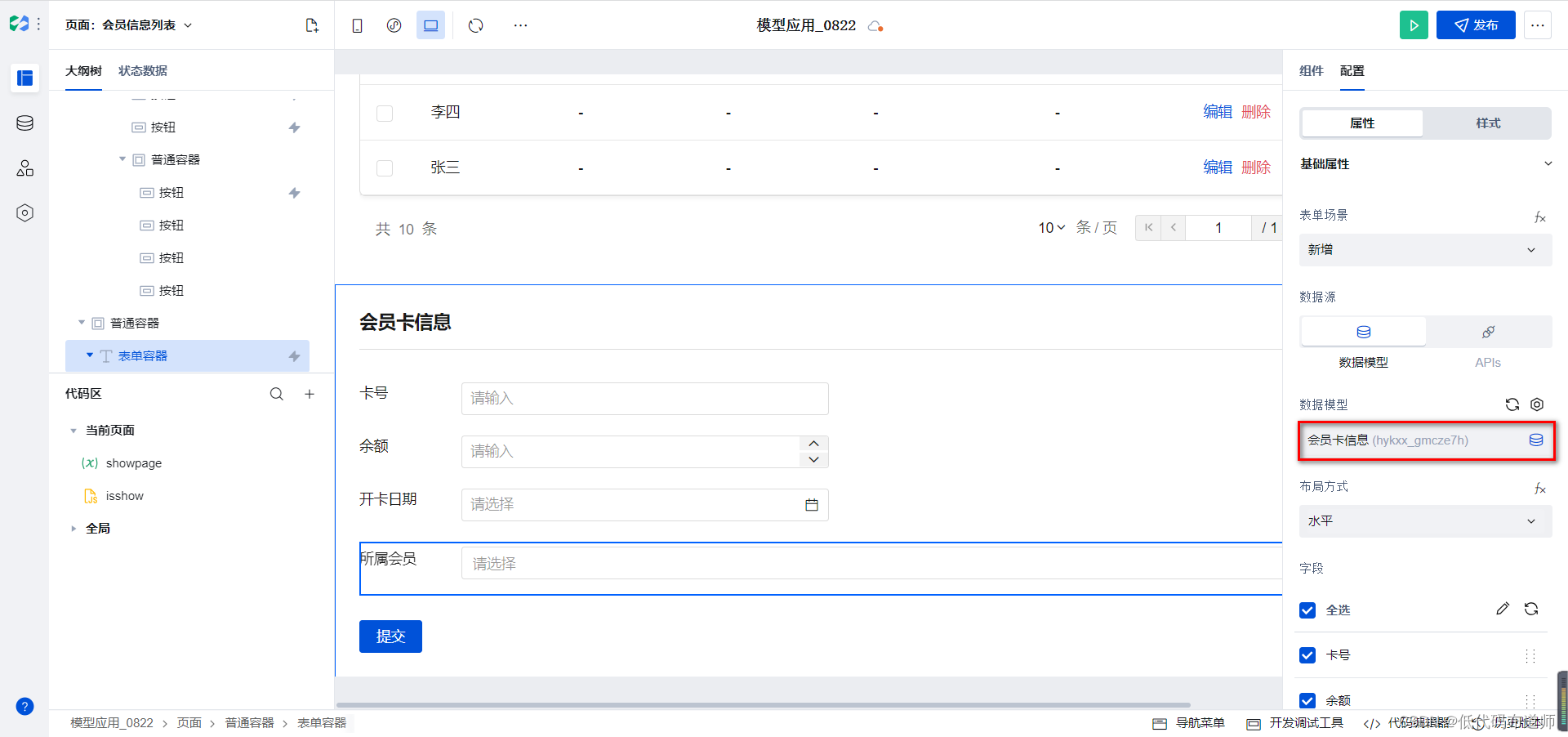Switch to the 配置 tab
This screenshot has height=737, width=1568.
click(x=1352, y=71)
